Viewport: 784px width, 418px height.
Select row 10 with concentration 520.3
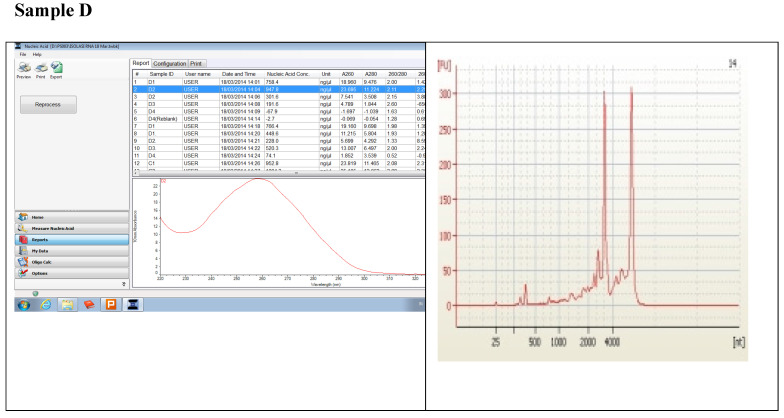click(x=278, y=148)
